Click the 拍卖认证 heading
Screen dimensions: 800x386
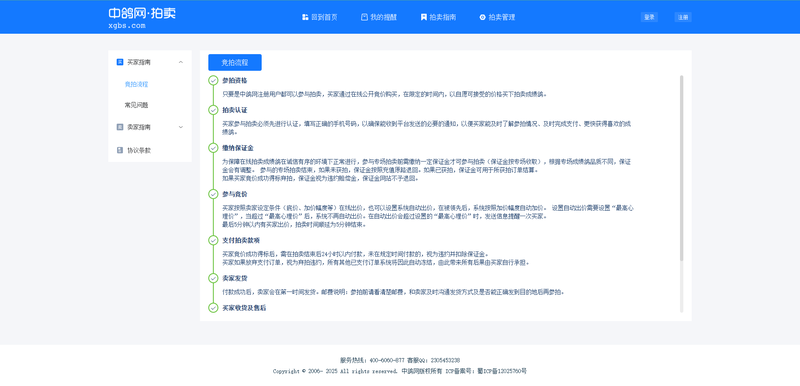coord(235,110)
